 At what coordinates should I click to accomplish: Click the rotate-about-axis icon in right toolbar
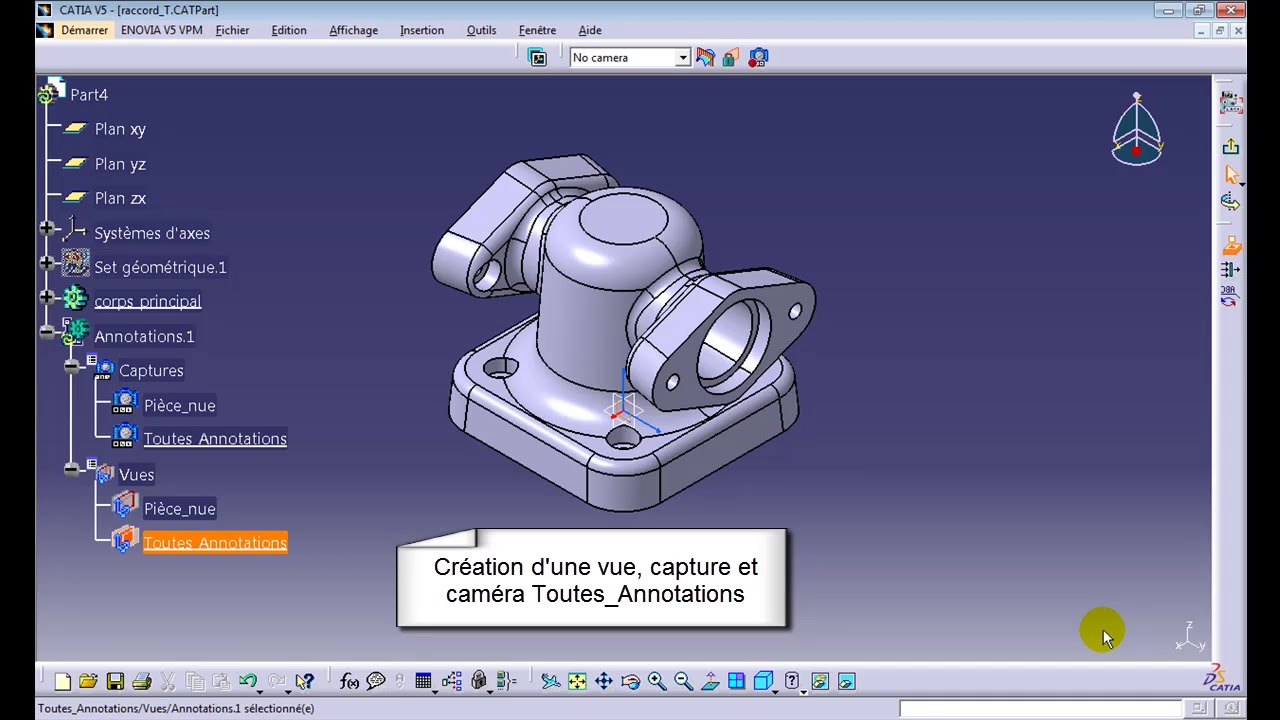1231,202
